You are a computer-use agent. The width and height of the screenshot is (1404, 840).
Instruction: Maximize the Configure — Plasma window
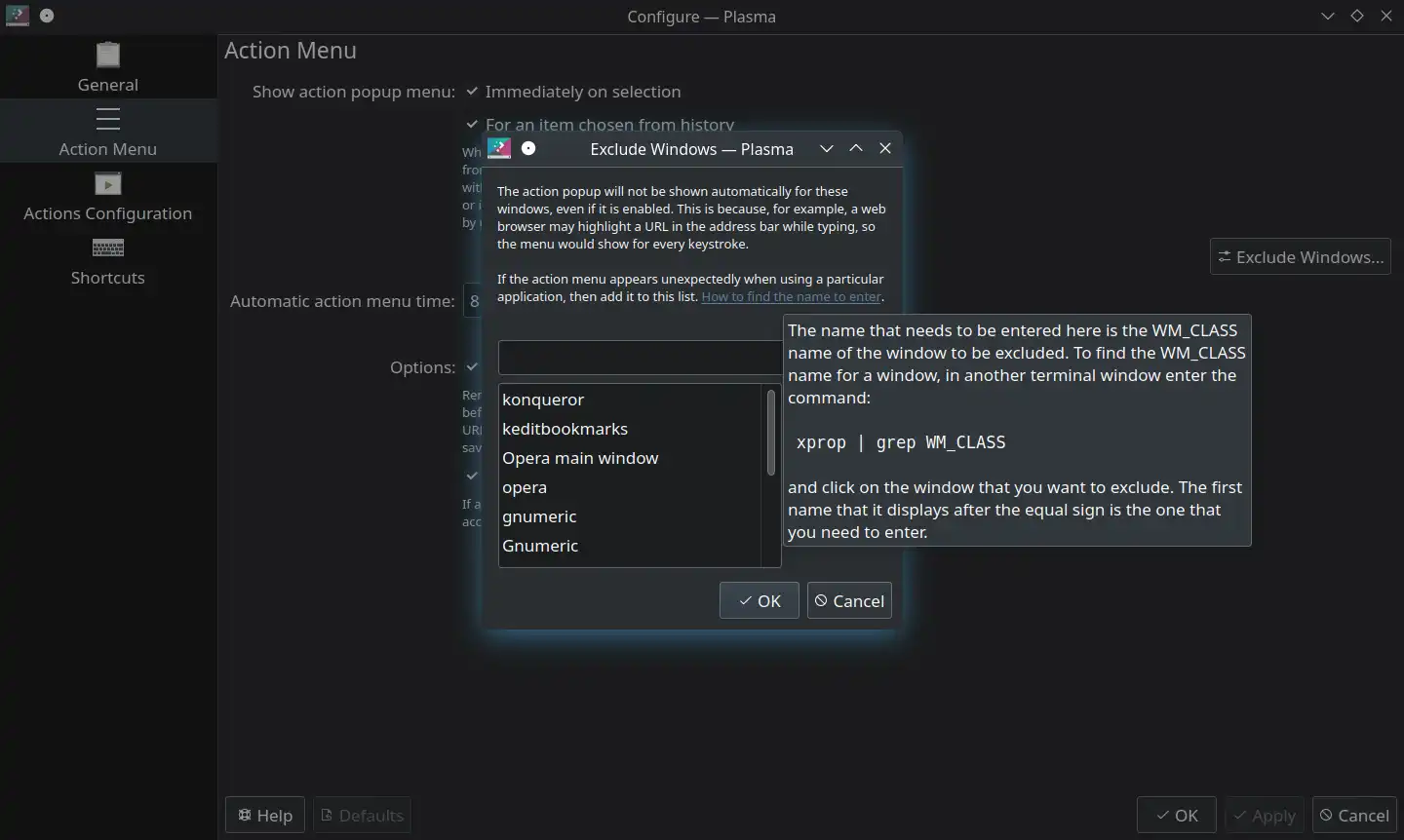pos(1357,16)
